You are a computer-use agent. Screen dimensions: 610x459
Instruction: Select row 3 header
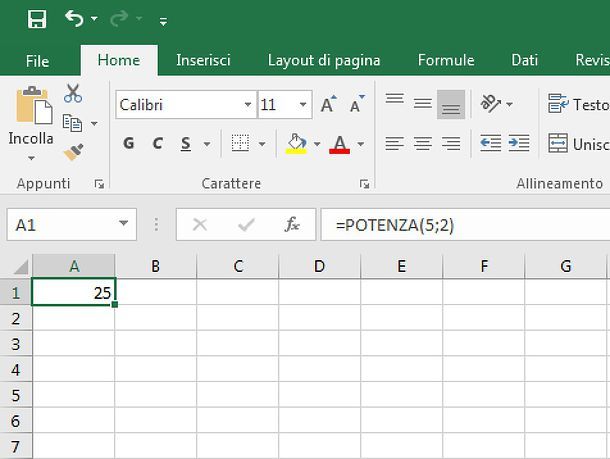(16, 344)
